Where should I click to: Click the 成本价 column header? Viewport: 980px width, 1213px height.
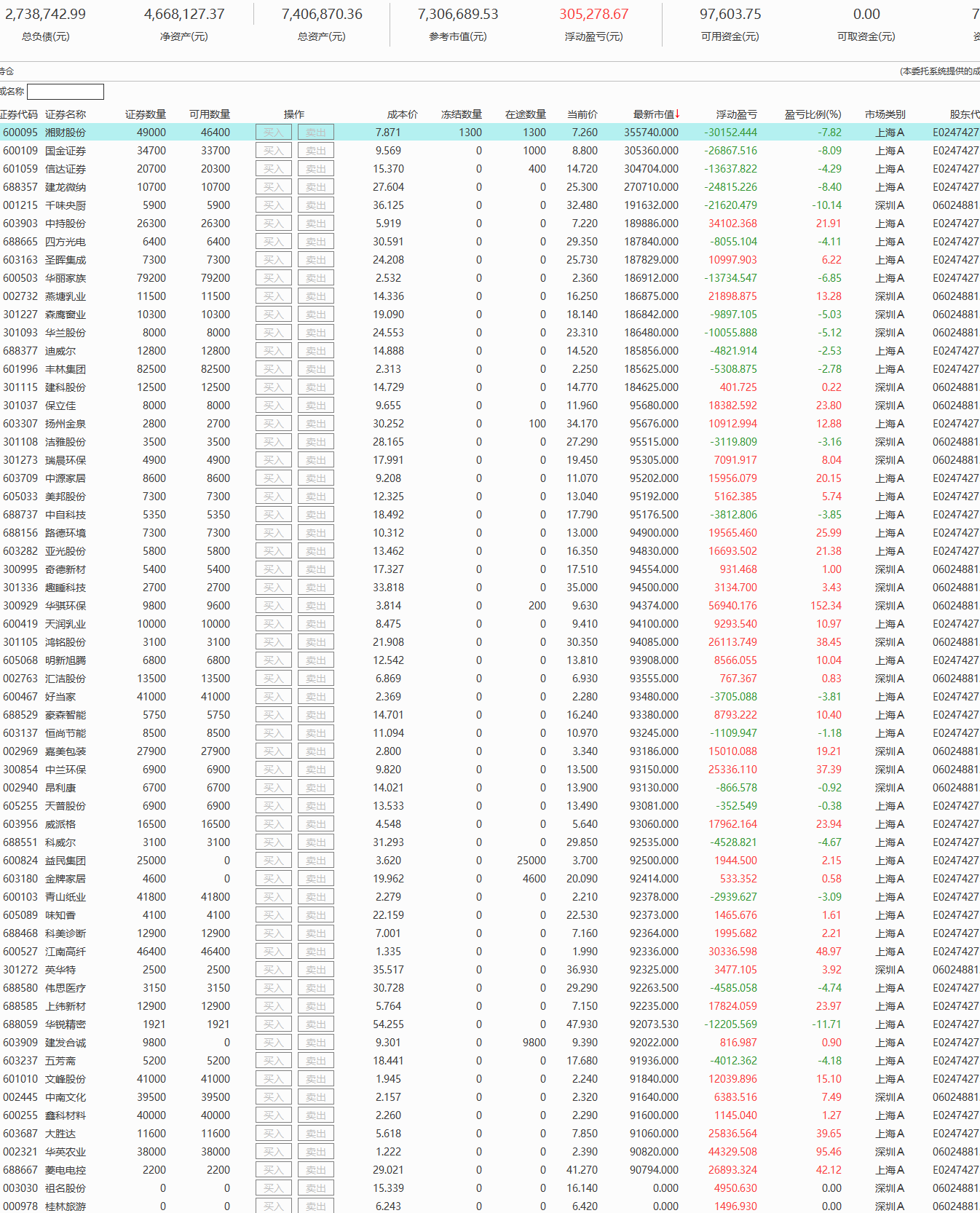403,114
